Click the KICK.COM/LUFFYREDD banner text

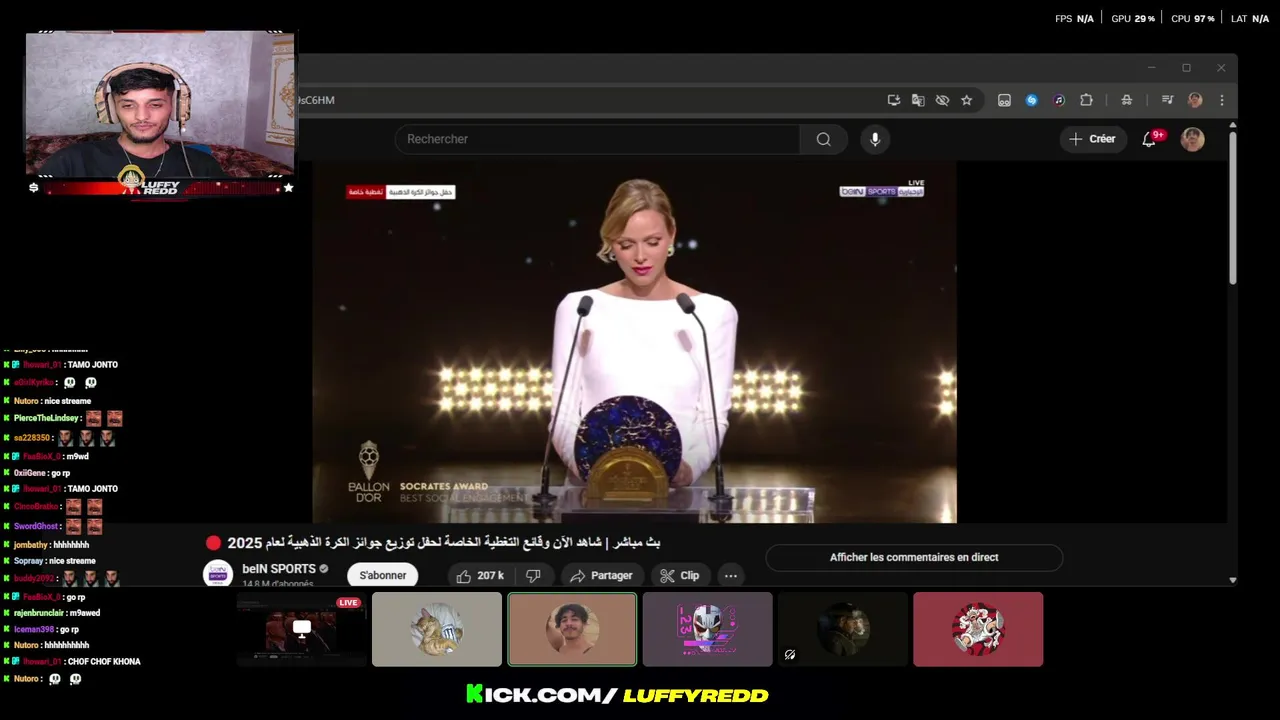tap(617, 695)
